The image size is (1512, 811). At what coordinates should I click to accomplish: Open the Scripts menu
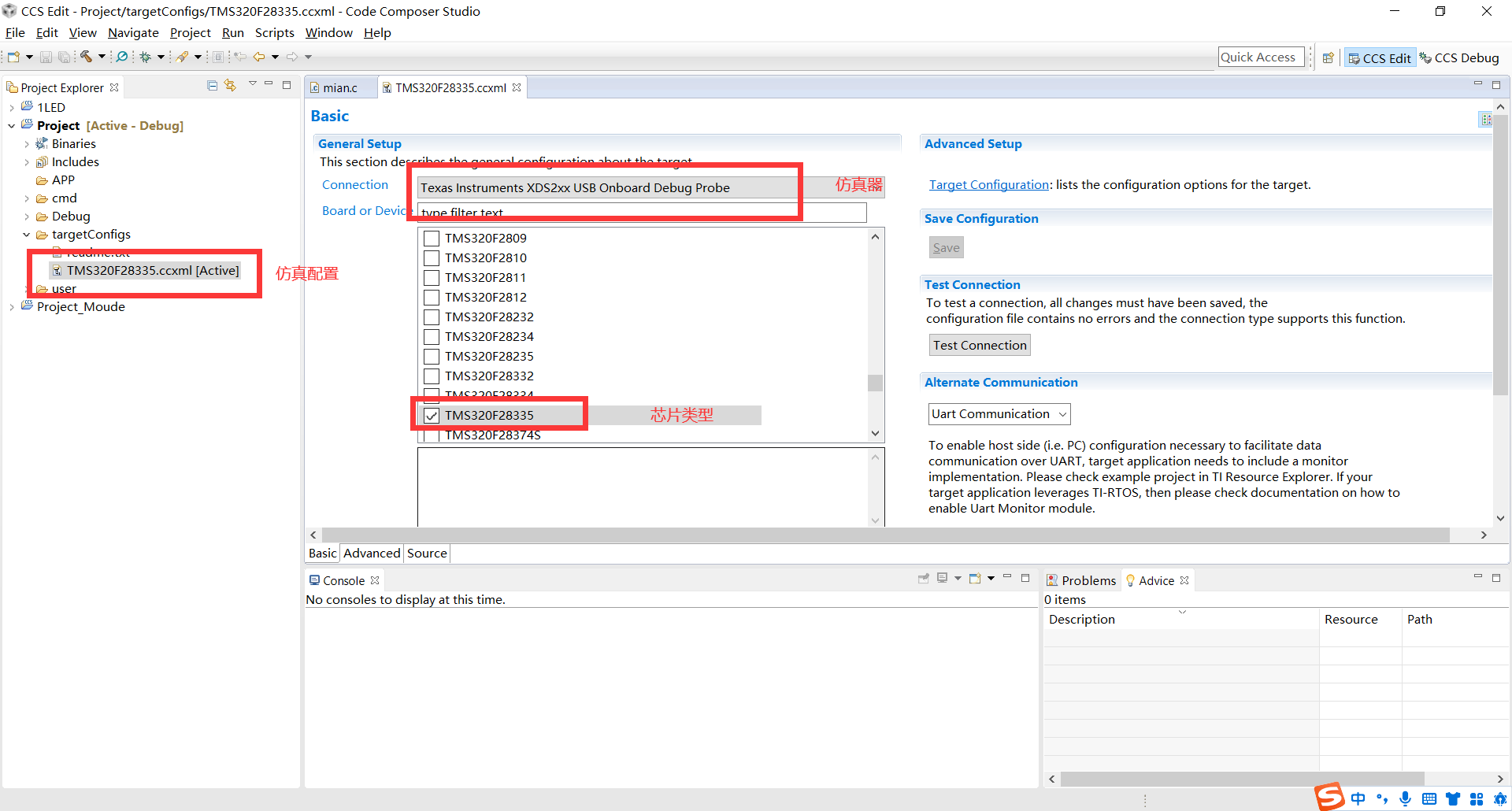(274, 33)
